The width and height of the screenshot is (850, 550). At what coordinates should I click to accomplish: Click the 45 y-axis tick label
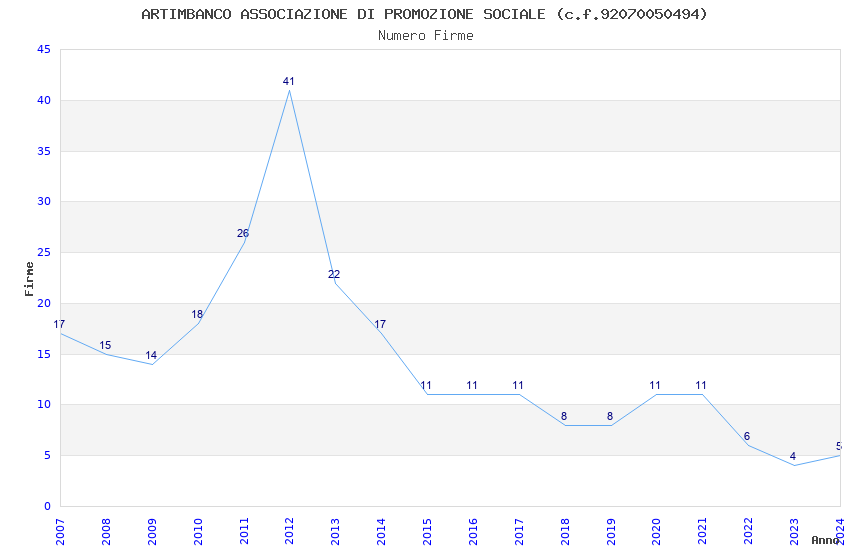(44, 49)
